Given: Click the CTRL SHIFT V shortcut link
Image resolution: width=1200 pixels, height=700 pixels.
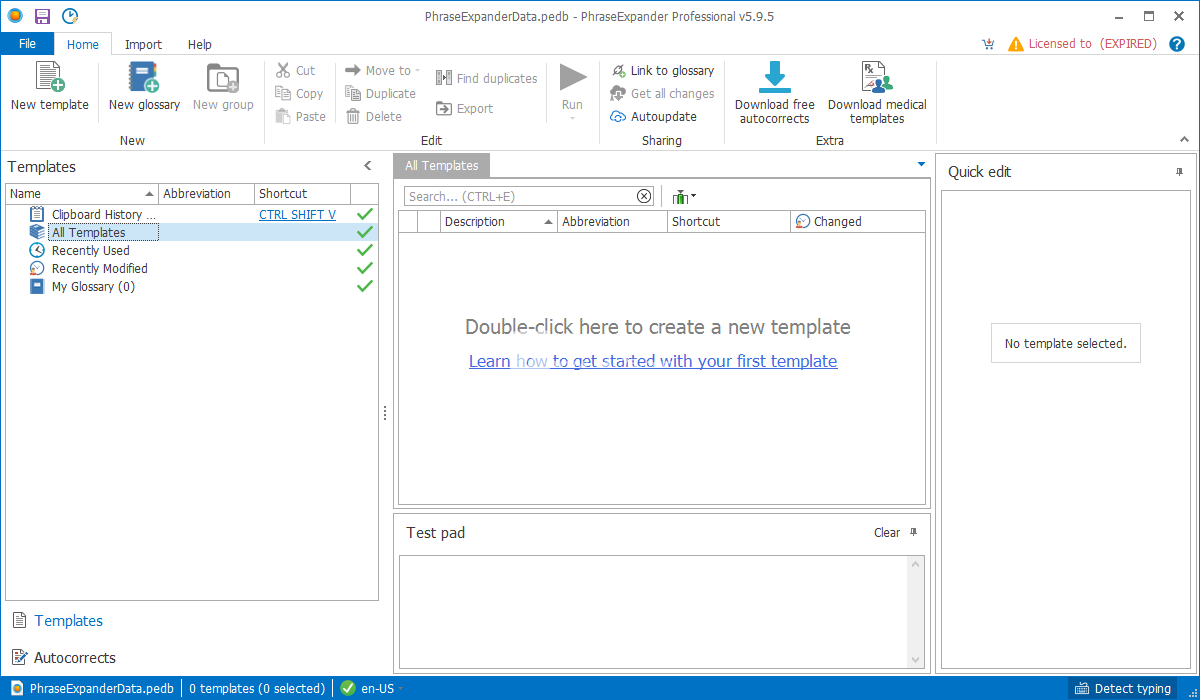Looking at the screenshot, I should [x=298, y=214].
